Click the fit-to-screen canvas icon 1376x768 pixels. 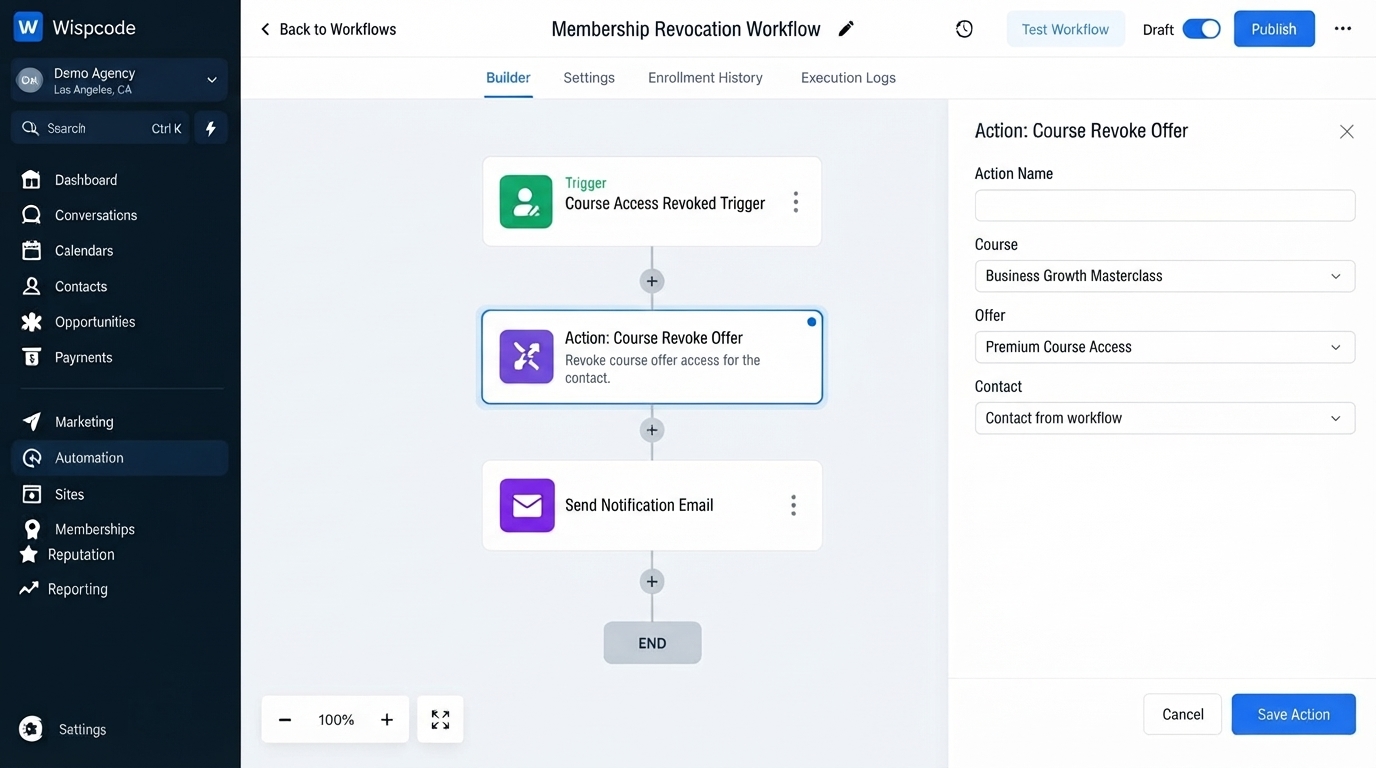(x=440, y=719)
